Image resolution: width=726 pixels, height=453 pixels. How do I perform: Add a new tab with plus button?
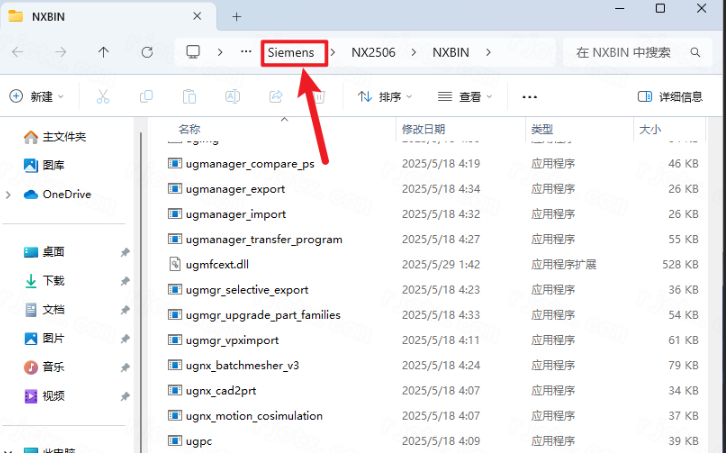[237, 17]
